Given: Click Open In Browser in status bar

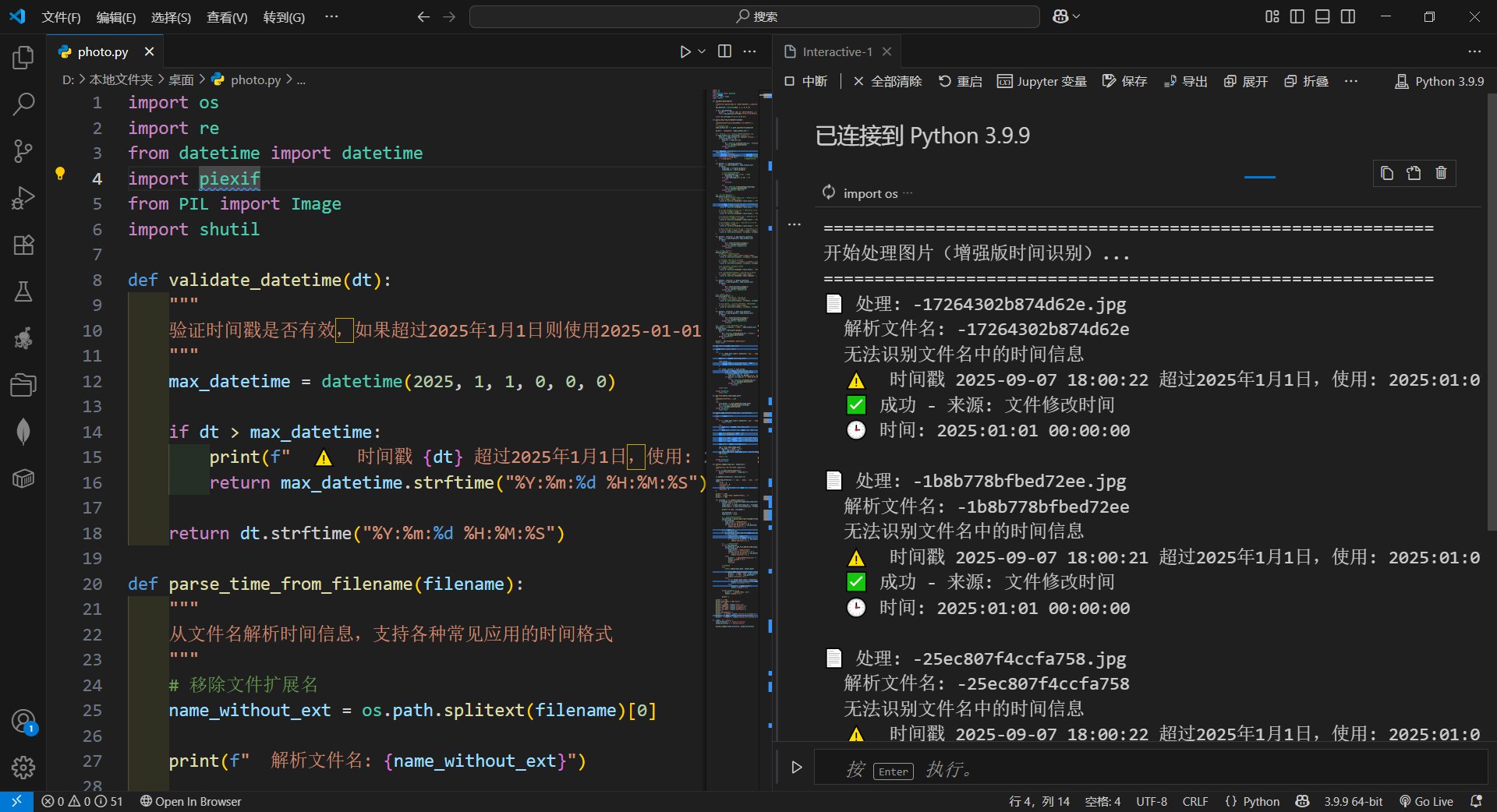Looking at the screenshot, I should [191, 801].
